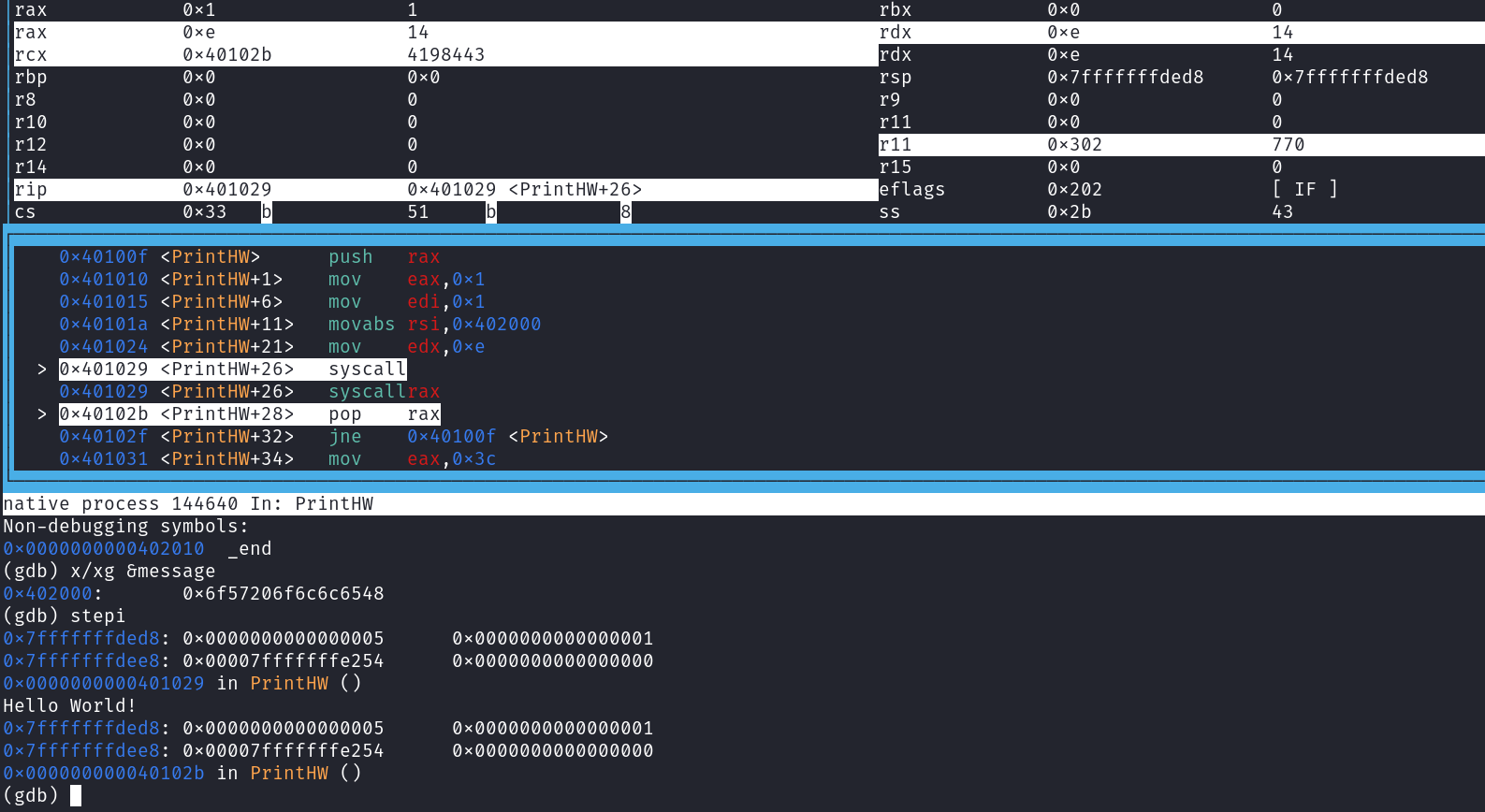Select the Hello World! output line
Screen dimensions: 1485x812
click(70, 706)
